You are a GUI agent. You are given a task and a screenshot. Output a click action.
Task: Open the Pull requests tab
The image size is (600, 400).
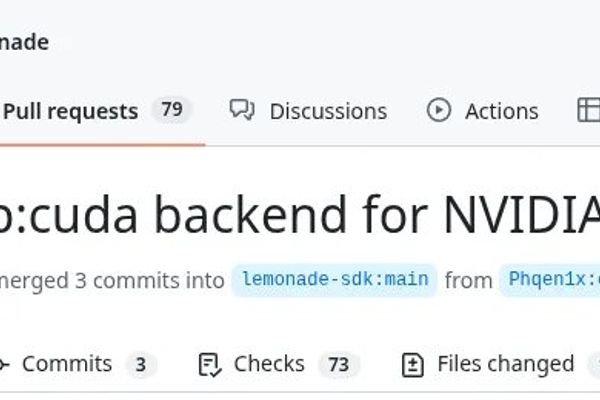pyautogui.click(x=71, y=112)
